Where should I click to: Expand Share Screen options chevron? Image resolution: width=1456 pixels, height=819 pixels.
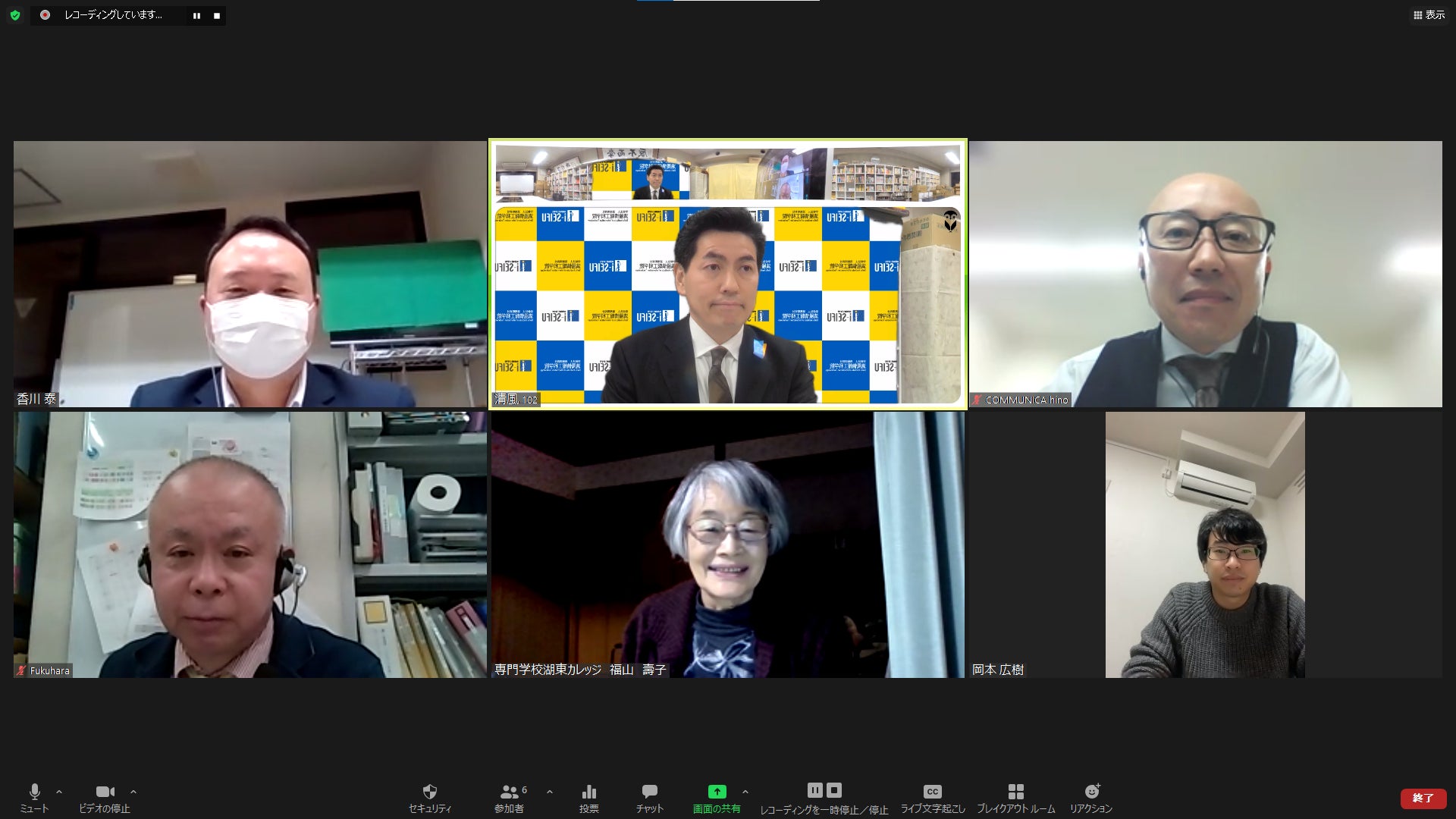point(745,792)
